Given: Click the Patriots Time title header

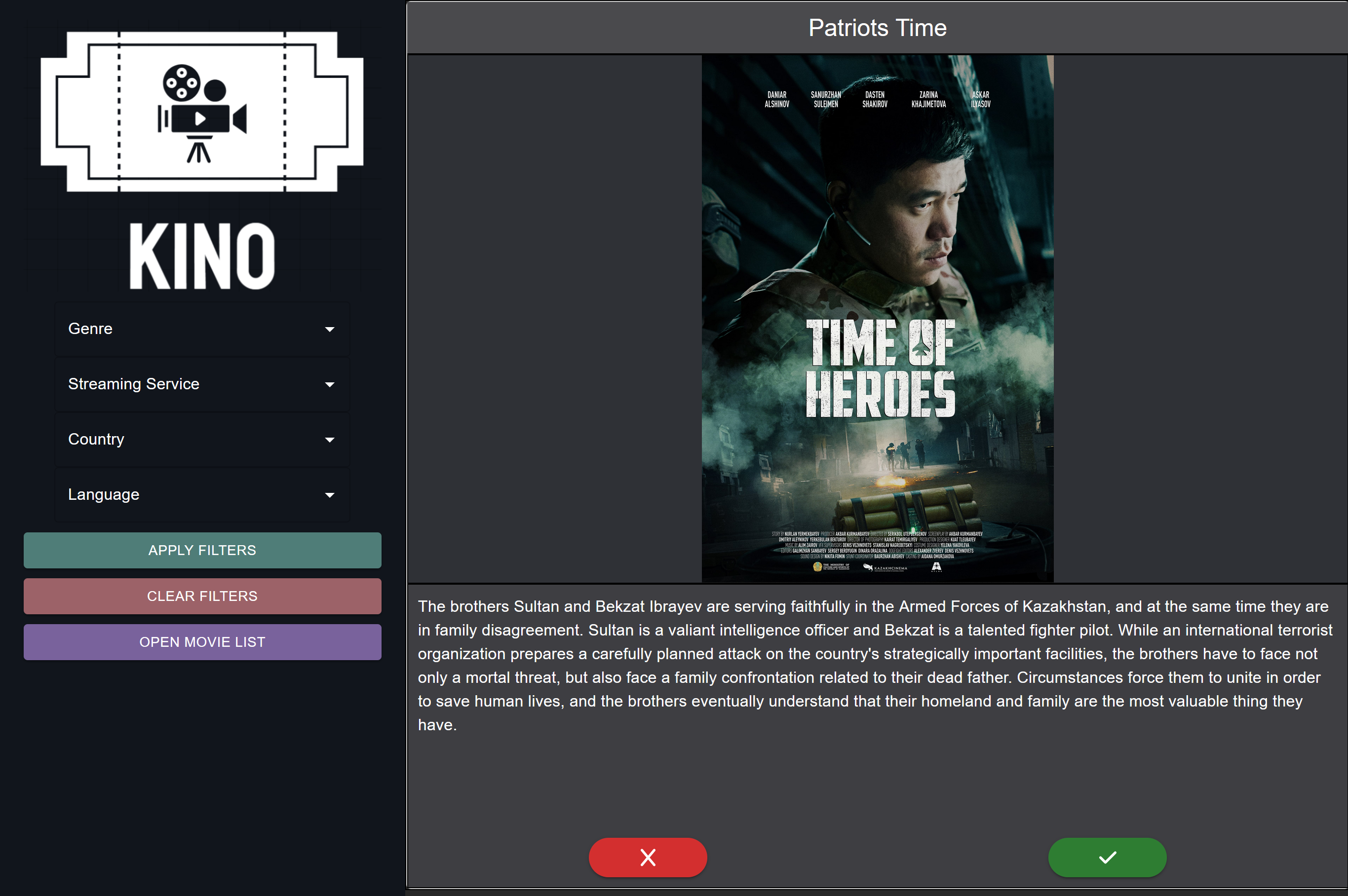Looking at the screenshot, I should (877, 28).
